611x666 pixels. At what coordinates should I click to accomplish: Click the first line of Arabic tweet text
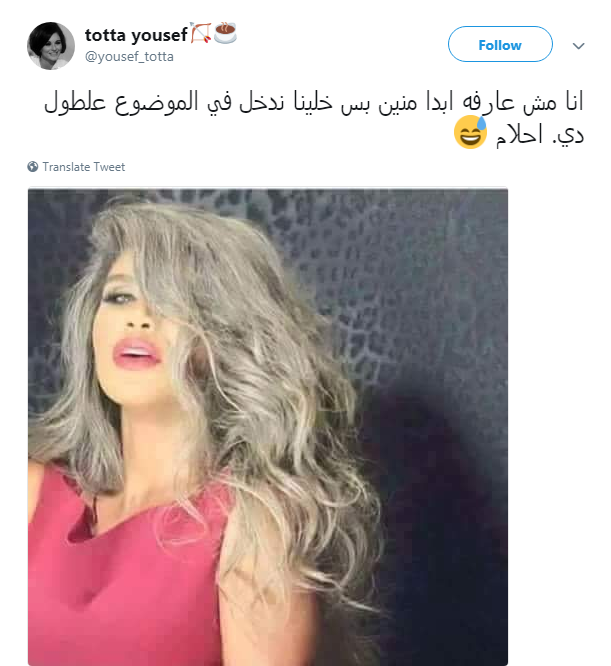click(x=314, y=102)
